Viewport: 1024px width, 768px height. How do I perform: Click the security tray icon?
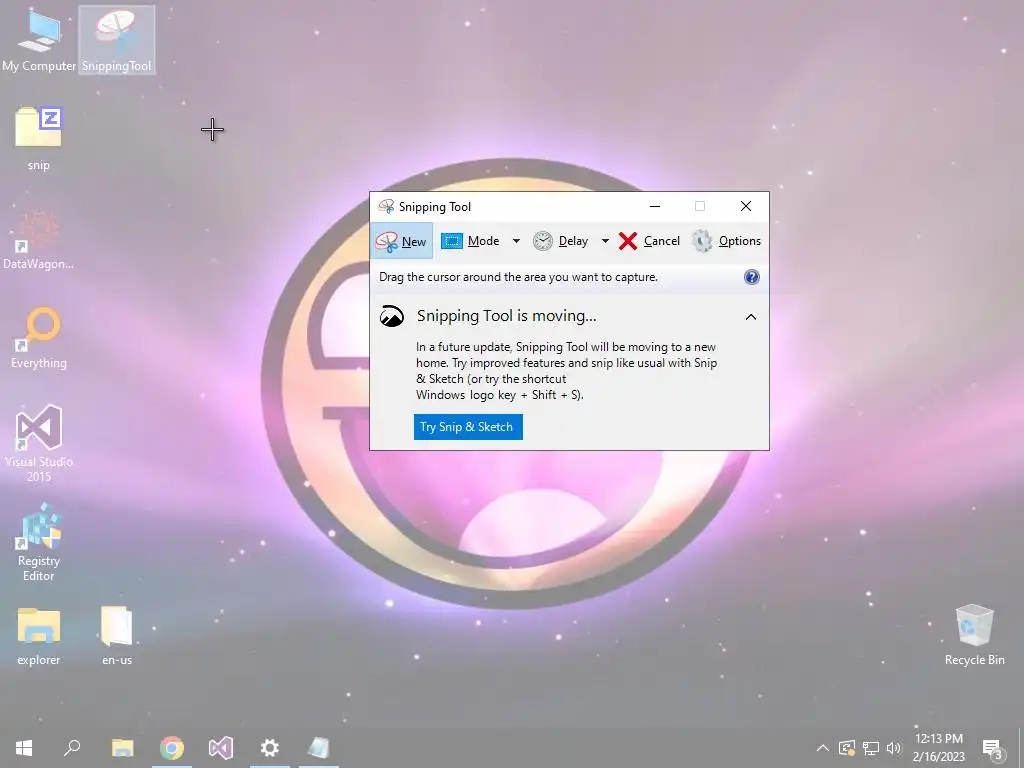click(x=846, y=748)
